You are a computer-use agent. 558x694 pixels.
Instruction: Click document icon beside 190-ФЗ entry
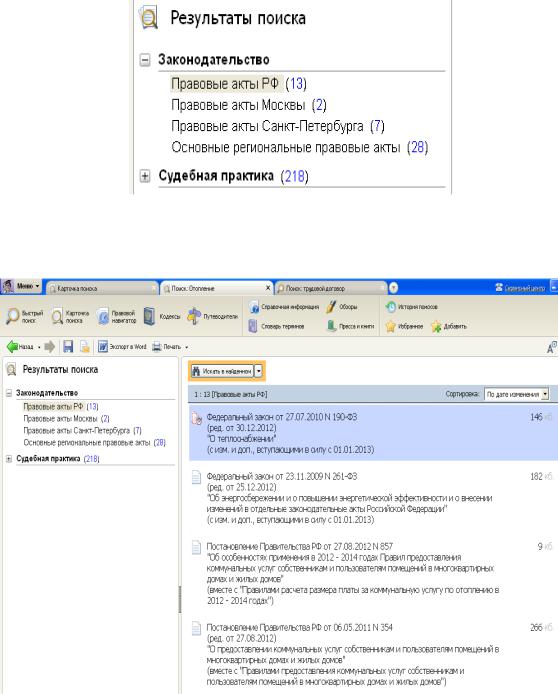tap(196, 417)
